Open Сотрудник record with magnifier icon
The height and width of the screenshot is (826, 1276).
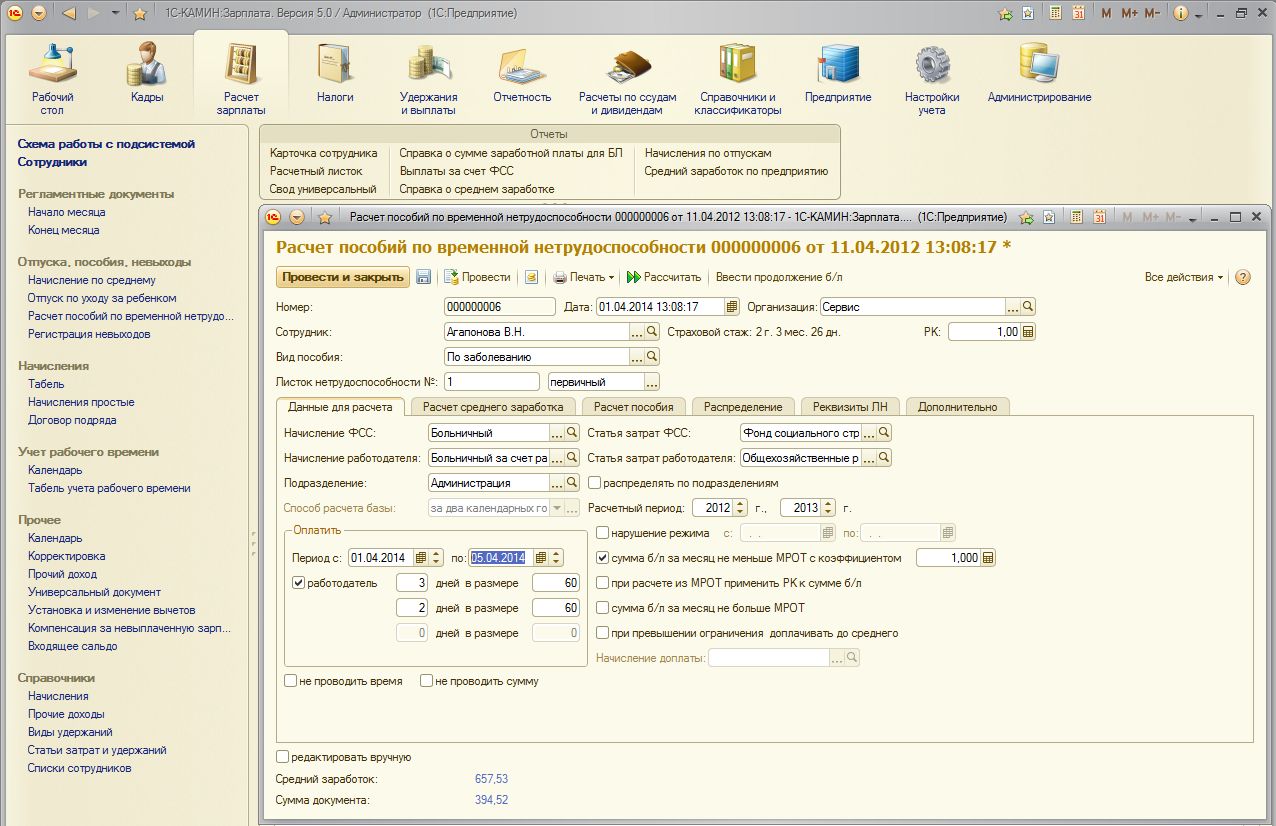click(x=652, y=331)
